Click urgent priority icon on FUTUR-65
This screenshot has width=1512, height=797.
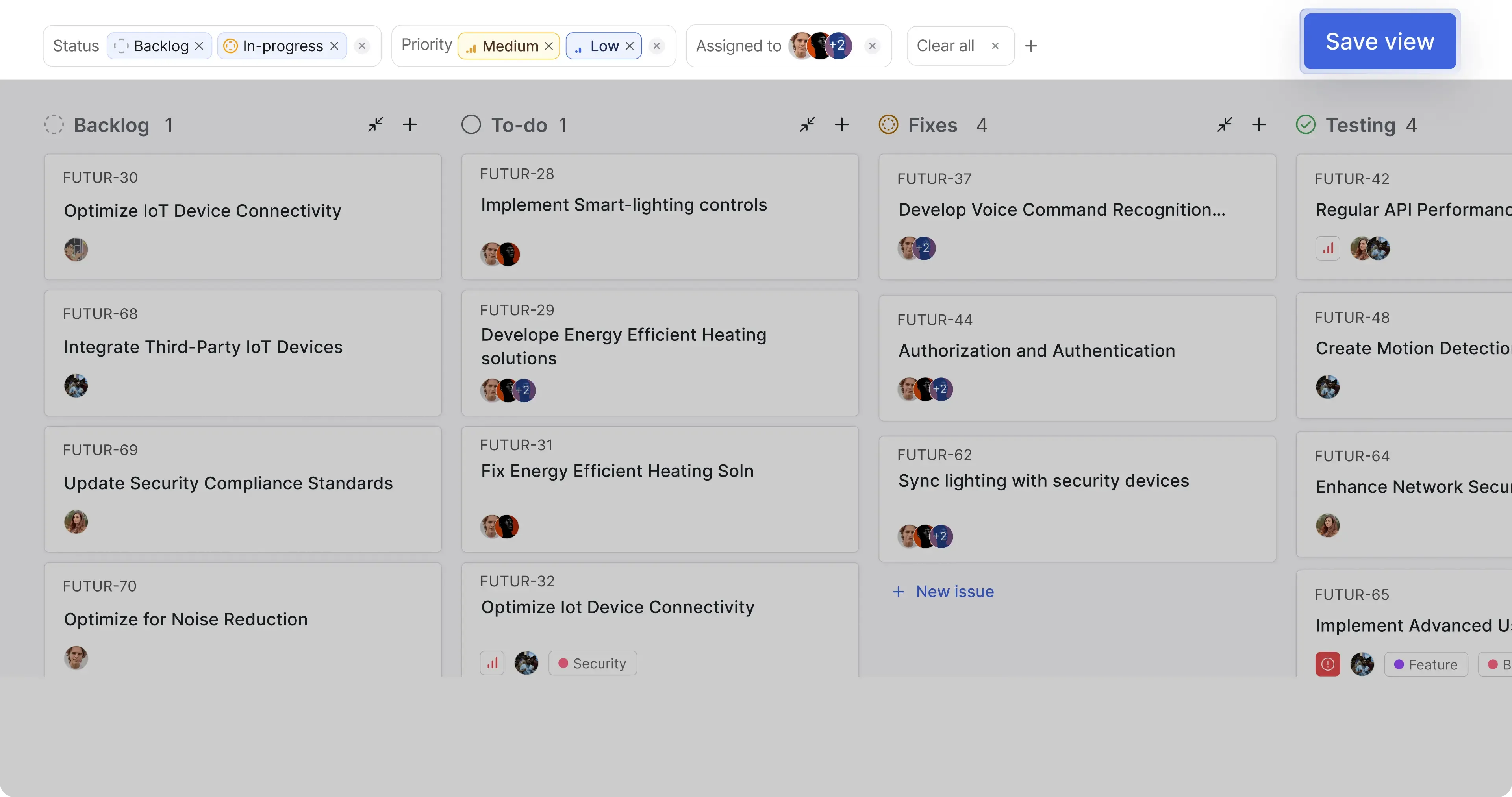(x=1327, y=664)
